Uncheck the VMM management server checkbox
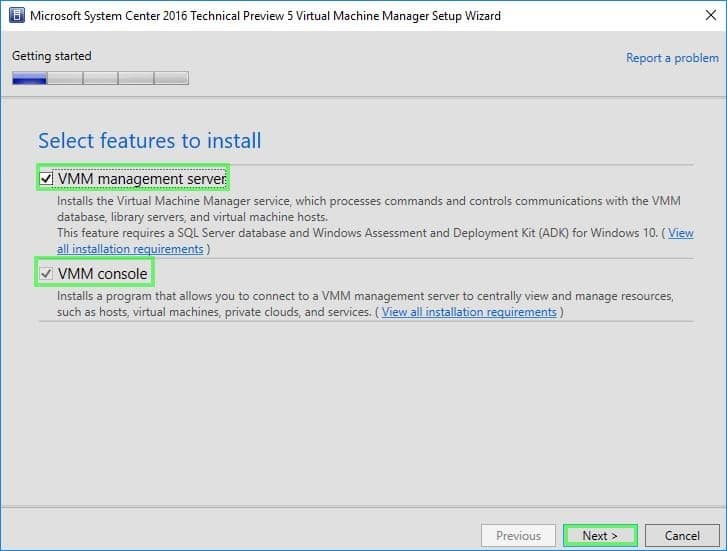This screenshot has width=727, height=551. (x=46, y=178)
